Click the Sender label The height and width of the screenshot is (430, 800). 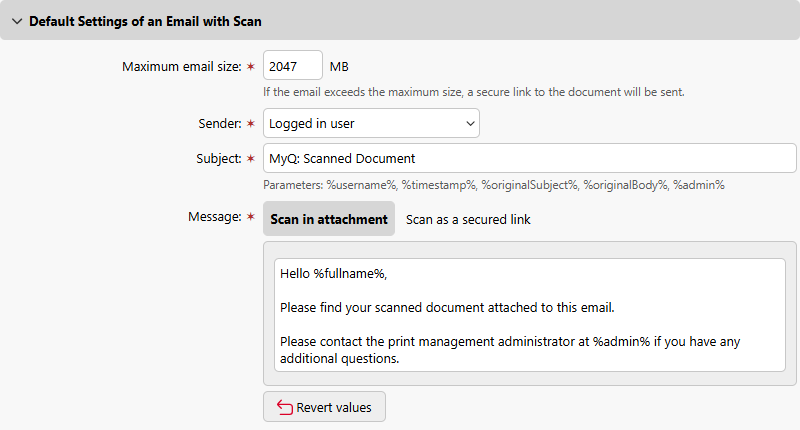[x=220, y=123]
